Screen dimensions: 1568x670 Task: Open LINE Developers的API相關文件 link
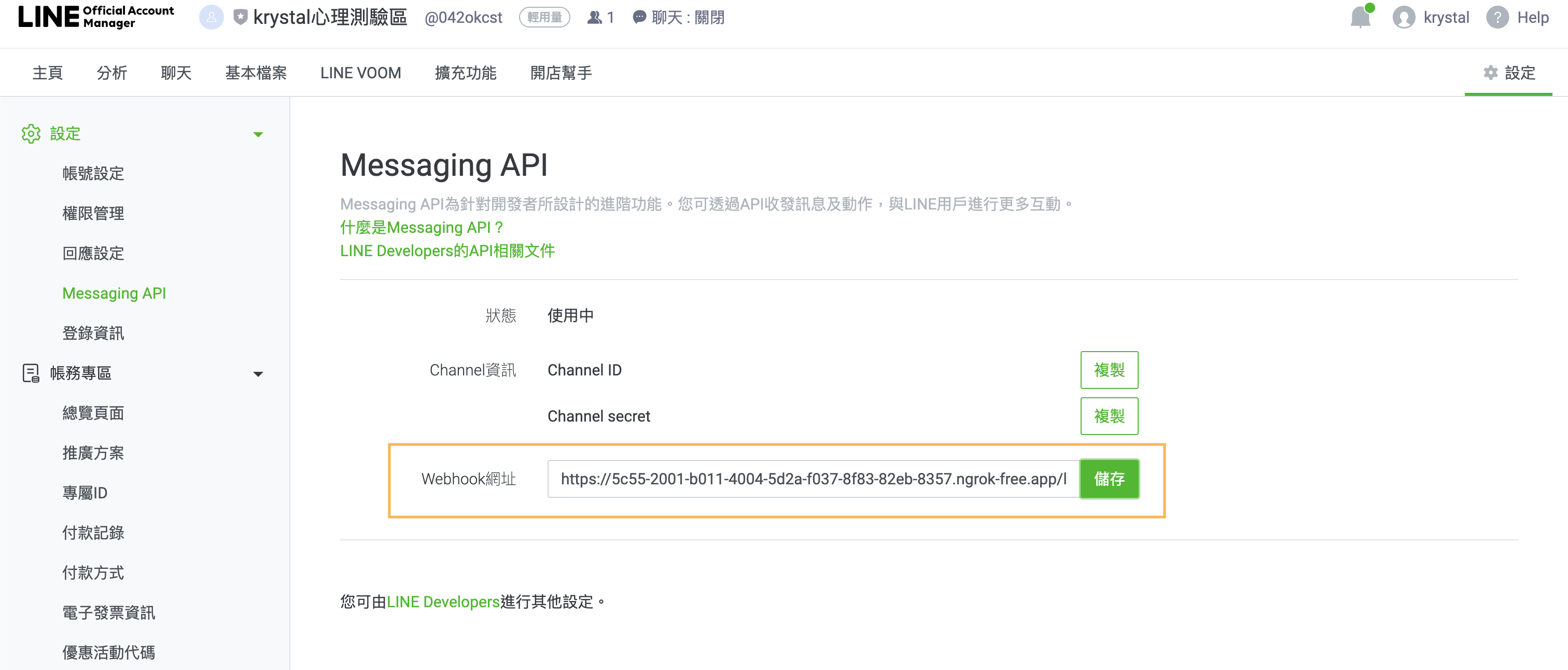pyautogui.click(x=447, y=250)
